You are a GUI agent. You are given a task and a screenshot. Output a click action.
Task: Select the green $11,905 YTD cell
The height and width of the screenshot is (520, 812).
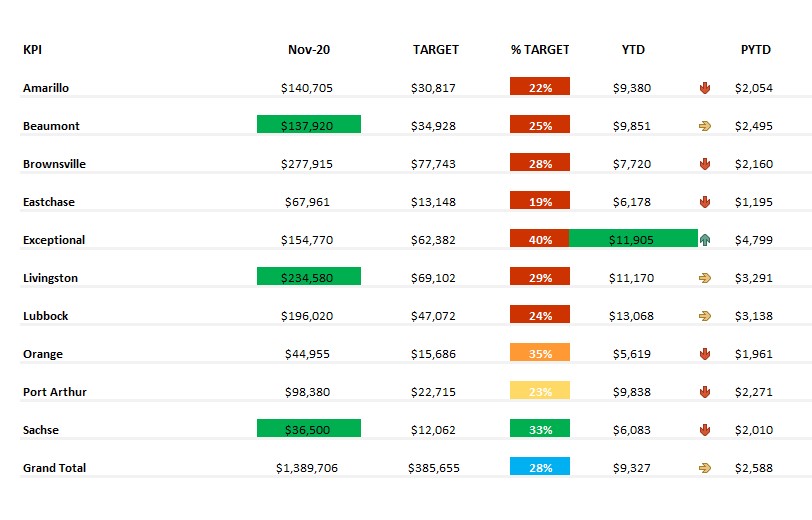(x=632, y=239)
